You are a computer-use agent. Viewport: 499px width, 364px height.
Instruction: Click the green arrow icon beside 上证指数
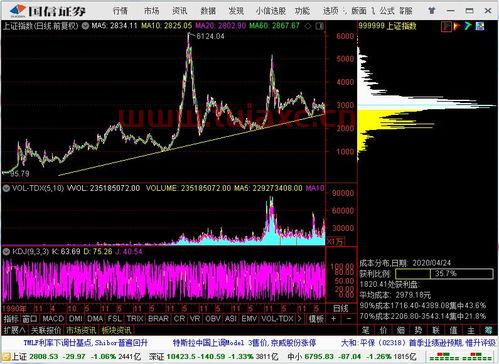468,26
